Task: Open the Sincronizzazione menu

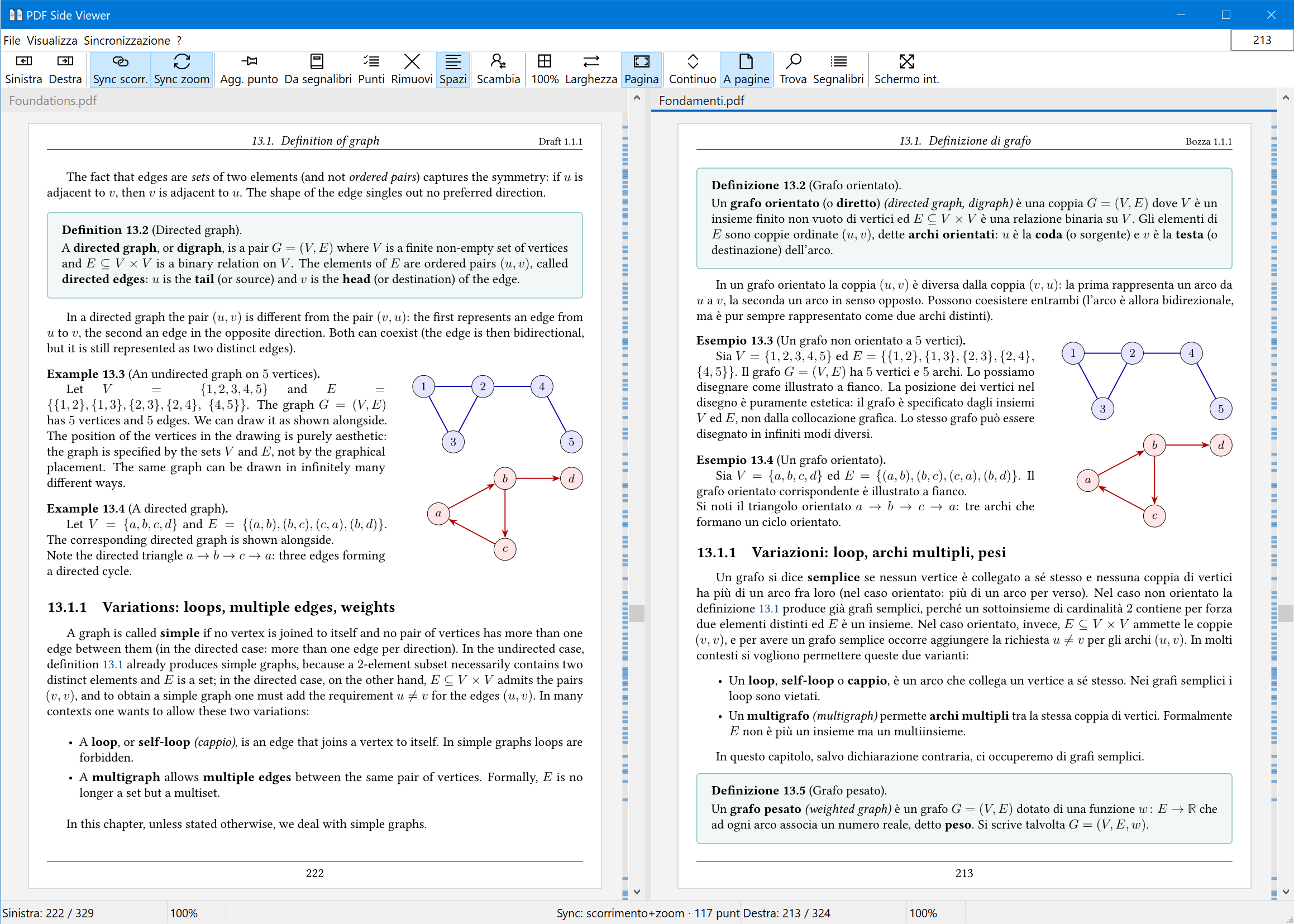Action: pos(127,40)
